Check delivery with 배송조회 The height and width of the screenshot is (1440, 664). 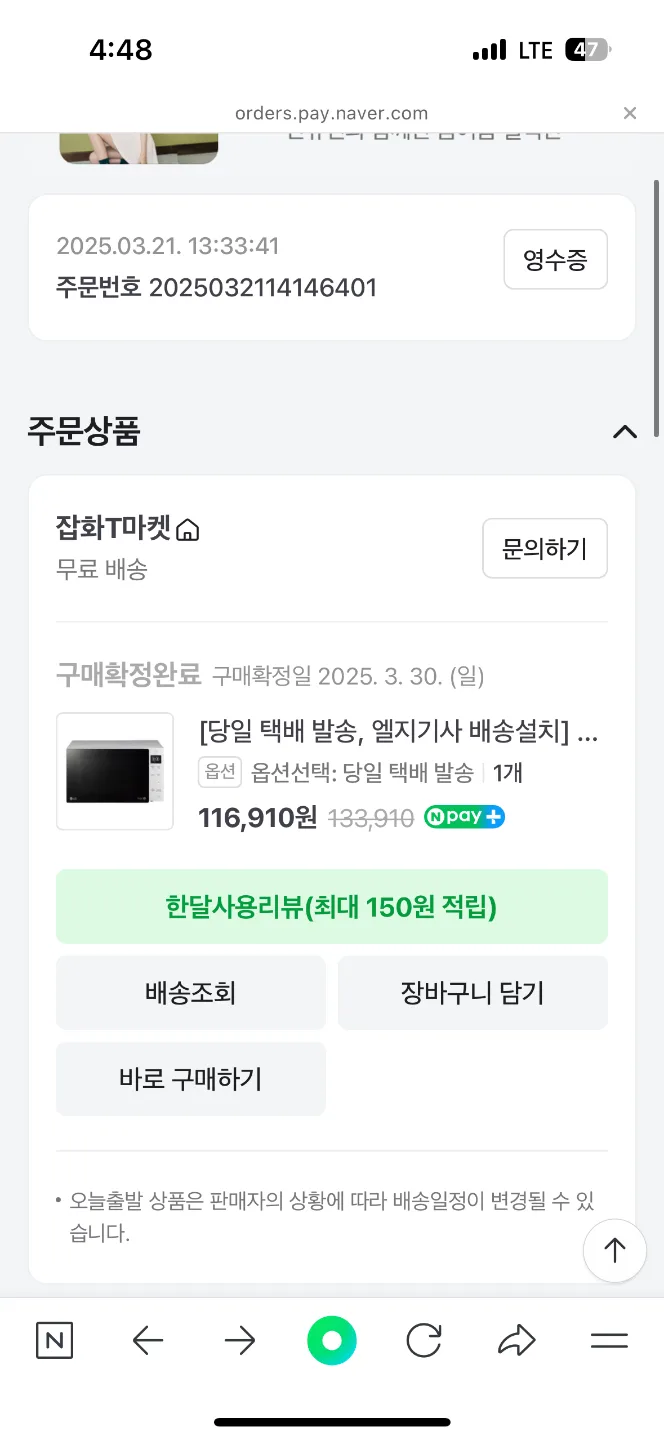pos(191,993)
